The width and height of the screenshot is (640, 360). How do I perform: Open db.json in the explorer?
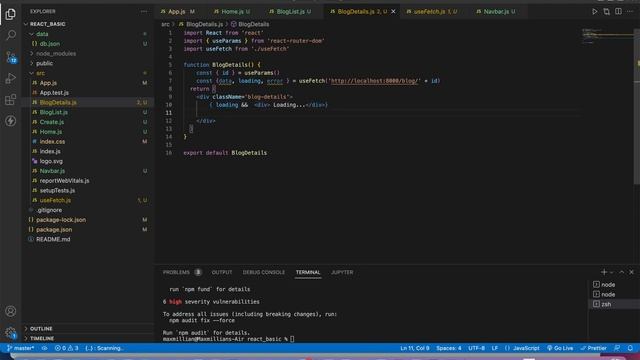[88, 44]
